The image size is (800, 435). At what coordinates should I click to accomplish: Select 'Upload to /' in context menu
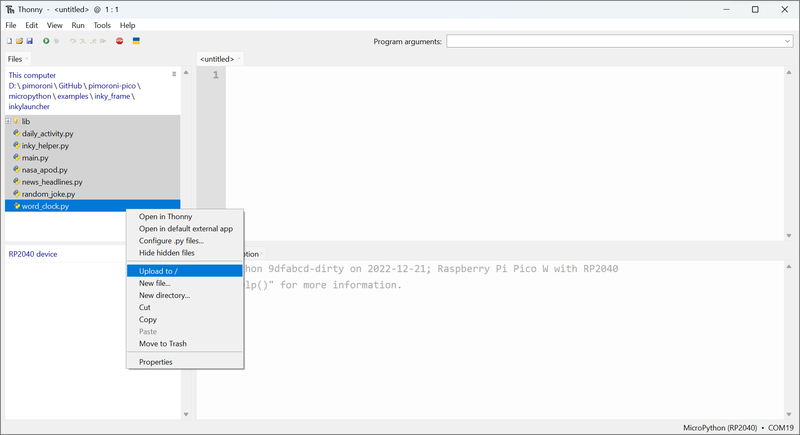(159, 271)
